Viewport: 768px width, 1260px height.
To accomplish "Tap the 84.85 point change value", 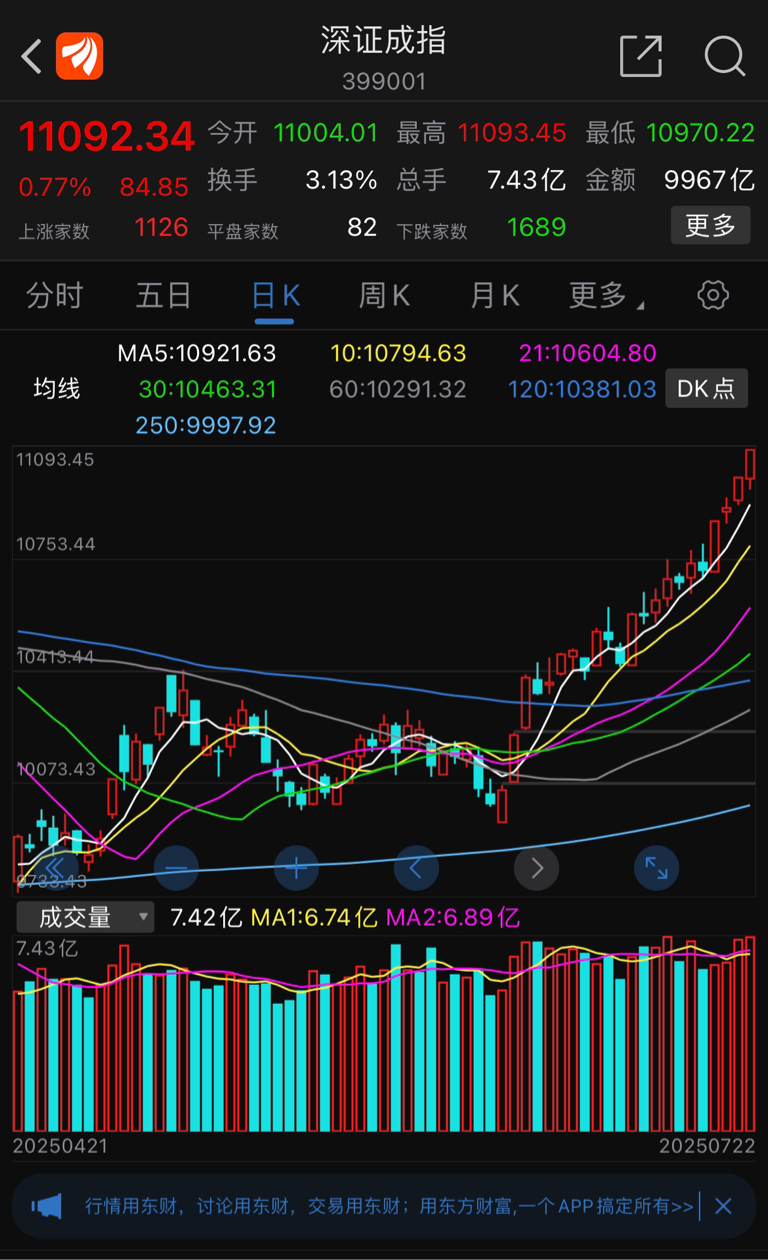I will pos(154,187).
